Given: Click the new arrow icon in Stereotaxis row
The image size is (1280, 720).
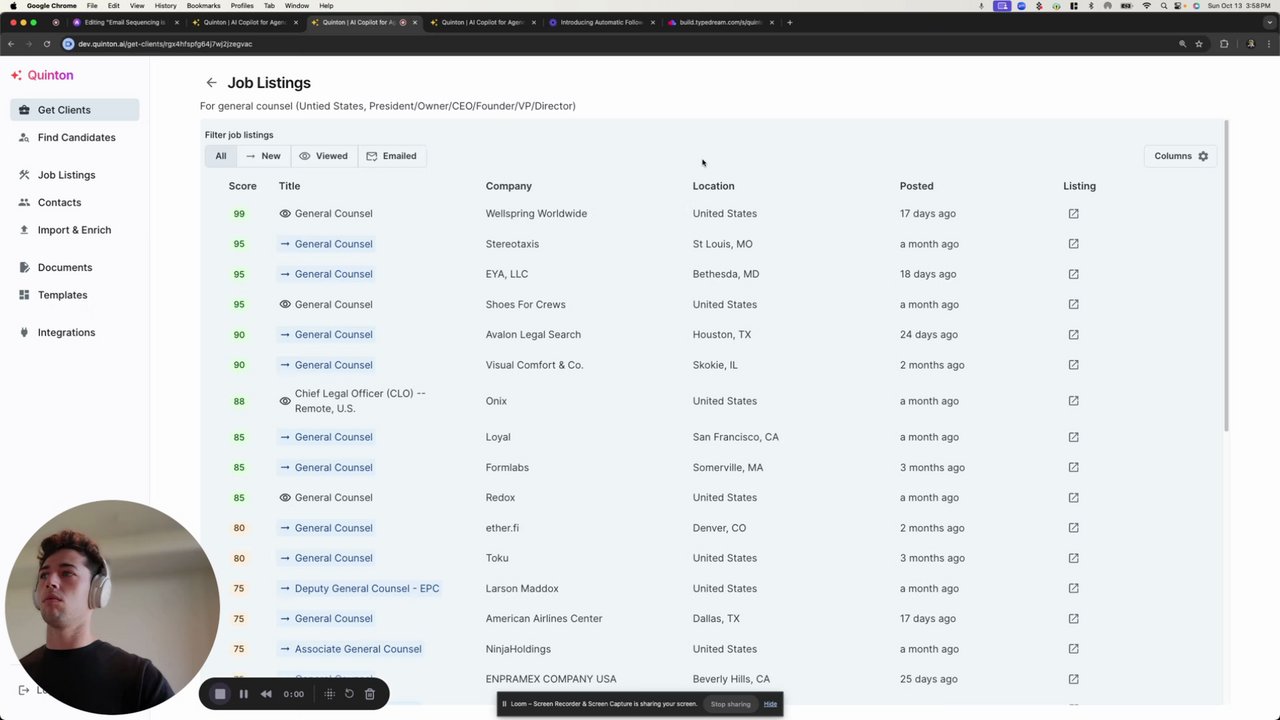Looking at the screenshot, I should [x=285, y=244].
